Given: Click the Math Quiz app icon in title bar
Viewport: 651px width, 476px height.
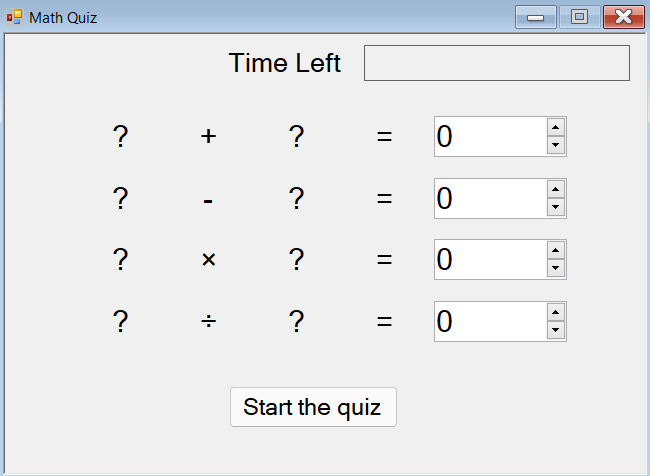Looking at the screenshot, I should (x=14, y=17).
